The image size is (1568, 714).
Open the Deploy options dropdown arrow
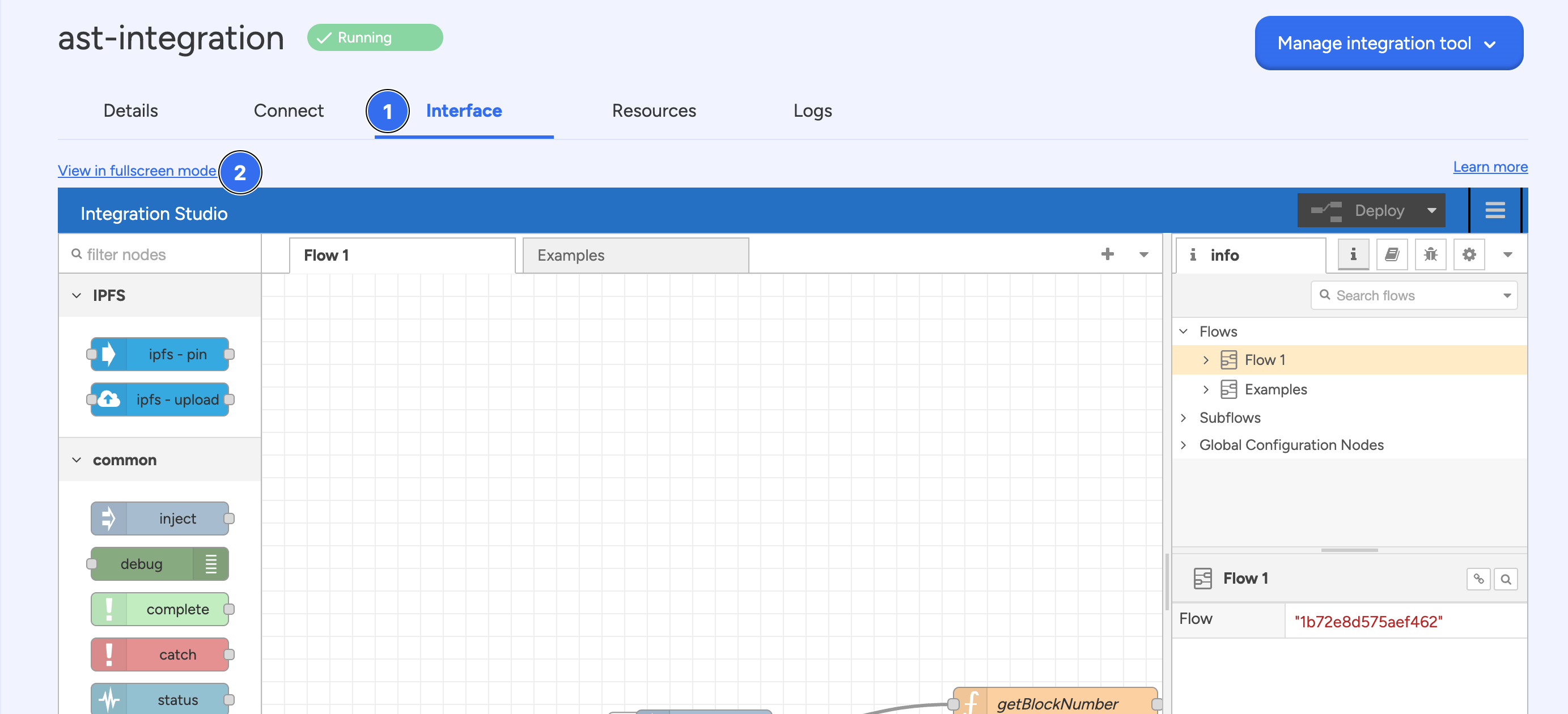click(1431, 211)
